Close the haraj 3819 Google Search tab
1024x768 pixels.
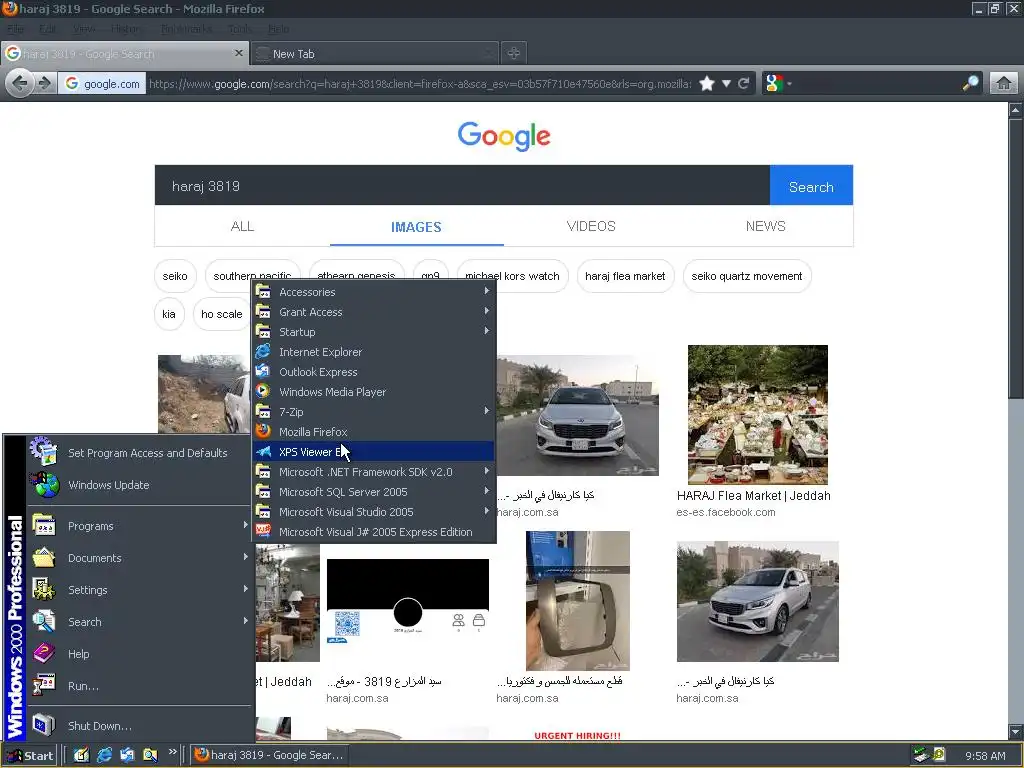click(x=238, y=53)
